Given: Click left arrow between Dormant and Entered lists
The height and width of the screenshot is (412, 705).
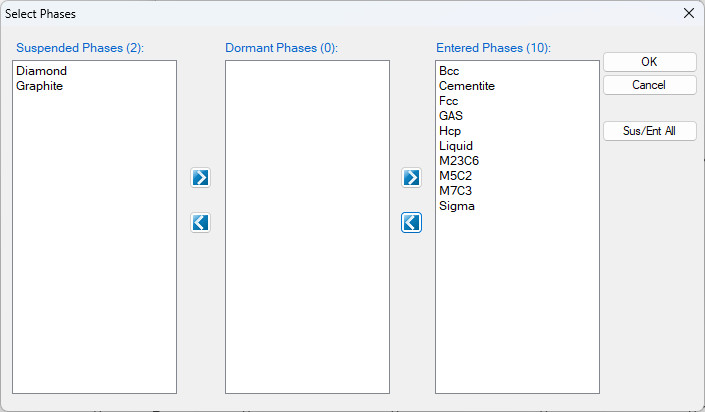Looking at the screenshot, I should (411, 222).
